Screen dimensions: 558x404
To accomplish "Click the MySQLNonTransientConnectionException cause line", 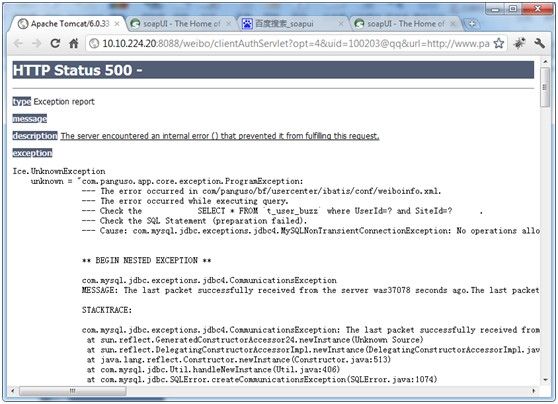I will click(311, 231).
